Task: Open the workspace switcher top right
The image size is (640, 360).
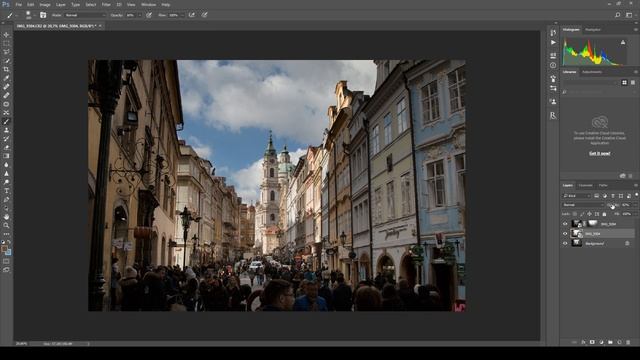Action: click(x=629, y=15)
